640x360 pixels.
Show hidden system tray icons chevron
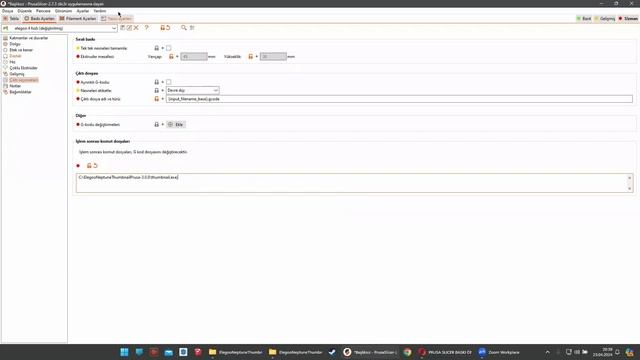click(x=548, y=352)
